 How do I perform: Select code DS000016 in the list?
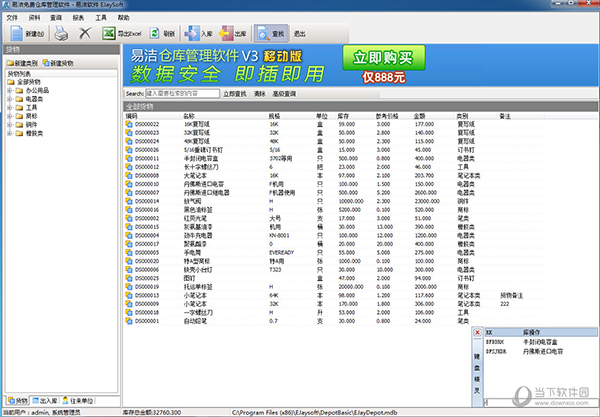point(147,210)
